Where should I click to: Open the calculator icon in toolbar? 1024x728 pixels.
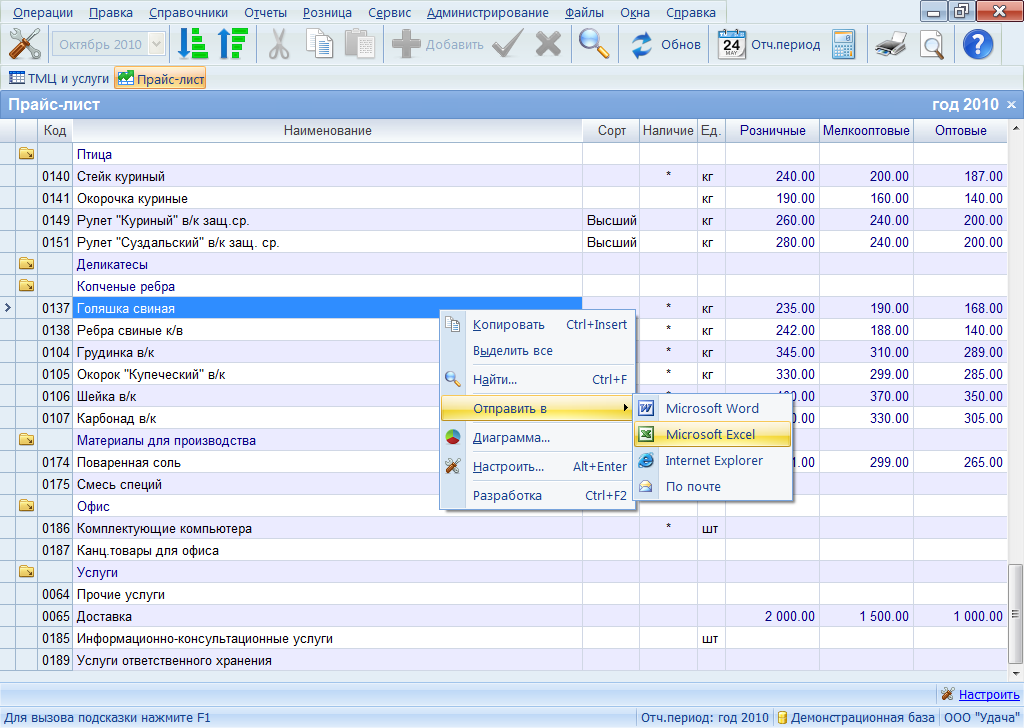843,44
